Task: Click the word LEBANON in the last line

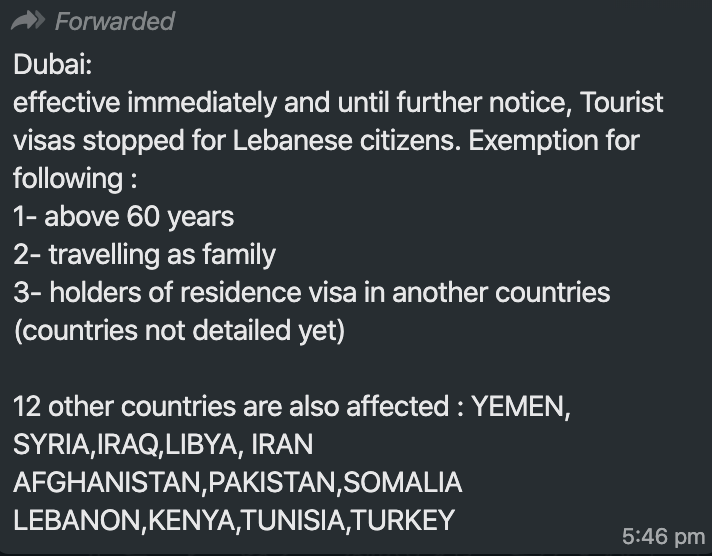Action: click(77, 520)
